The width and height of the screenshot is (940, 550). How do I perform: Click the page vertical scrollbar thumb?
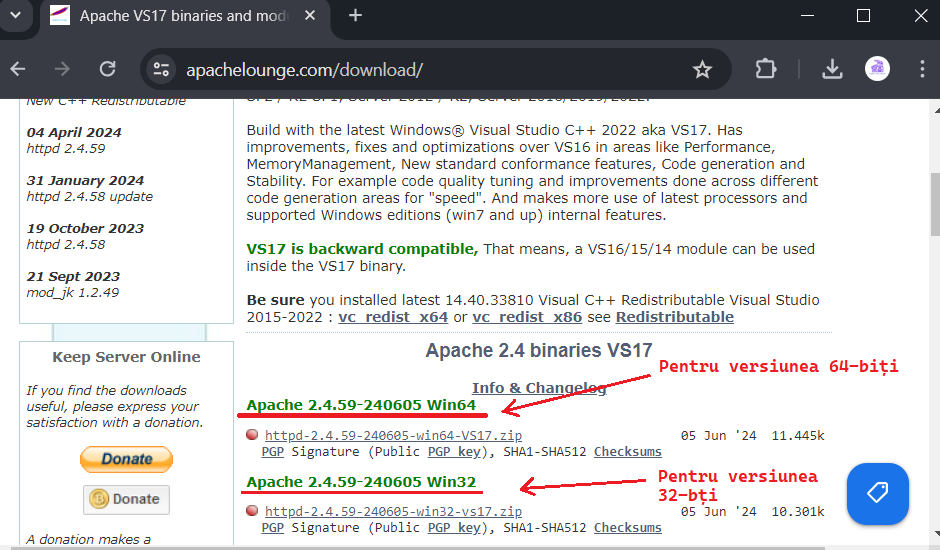935,207
